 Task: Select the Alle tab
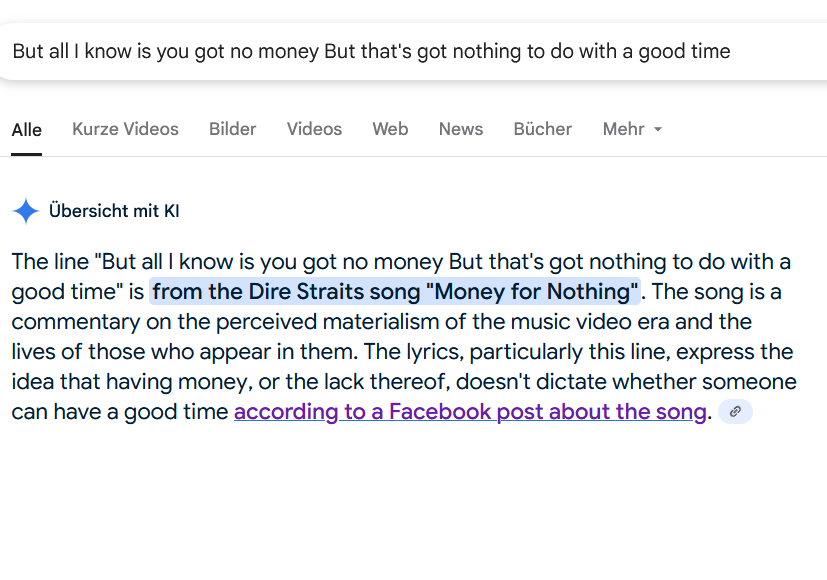(x=26, y=130)
